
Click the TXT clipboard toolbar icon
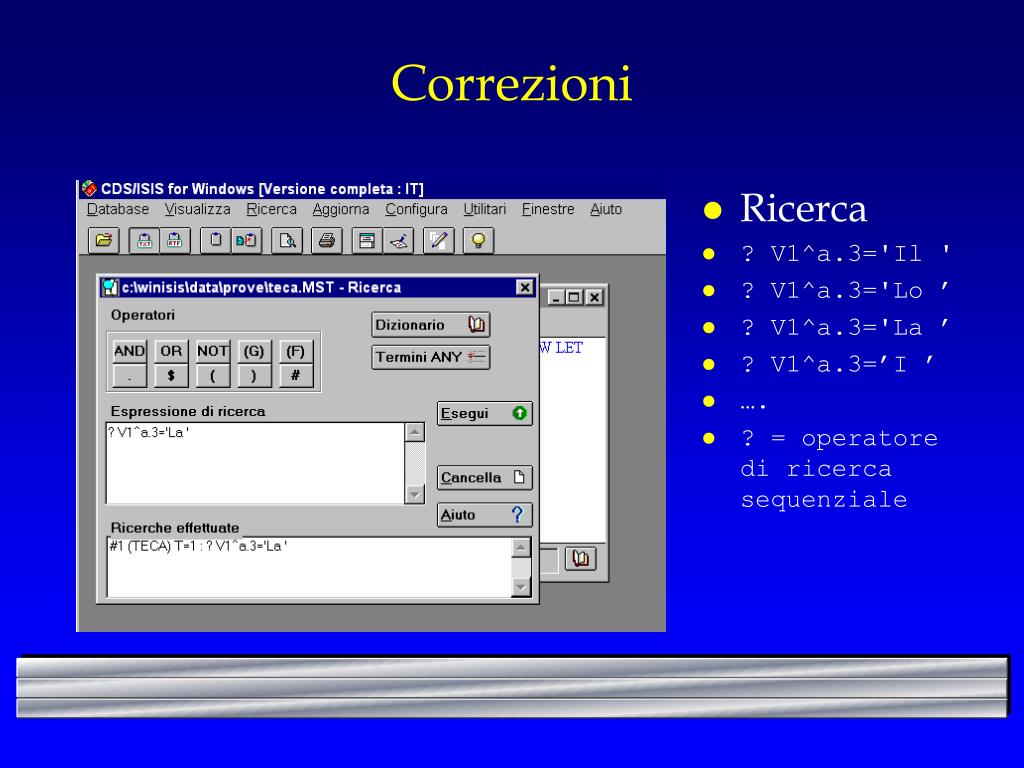coord(144,240)
